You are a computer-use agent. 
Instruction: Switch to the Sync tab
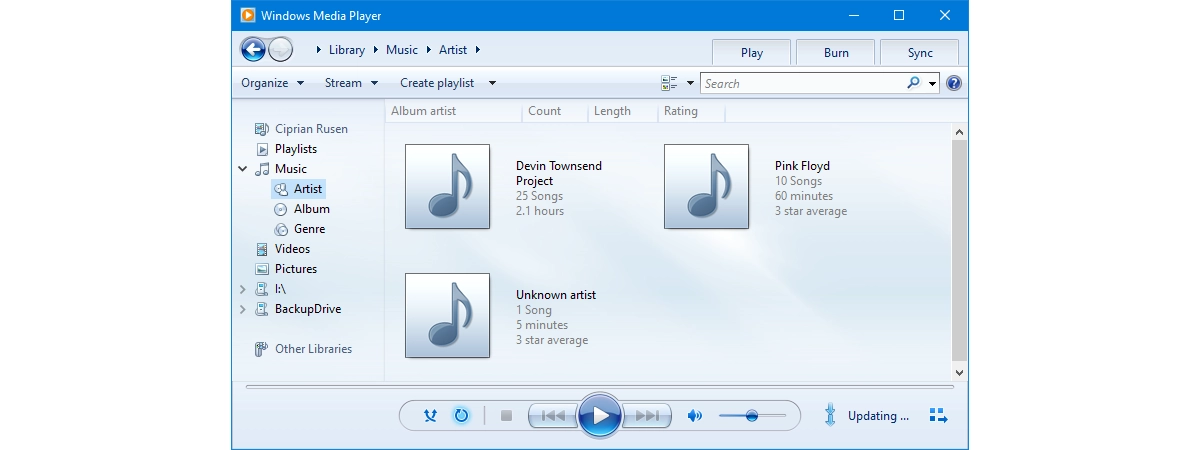[x=920, y=53]
